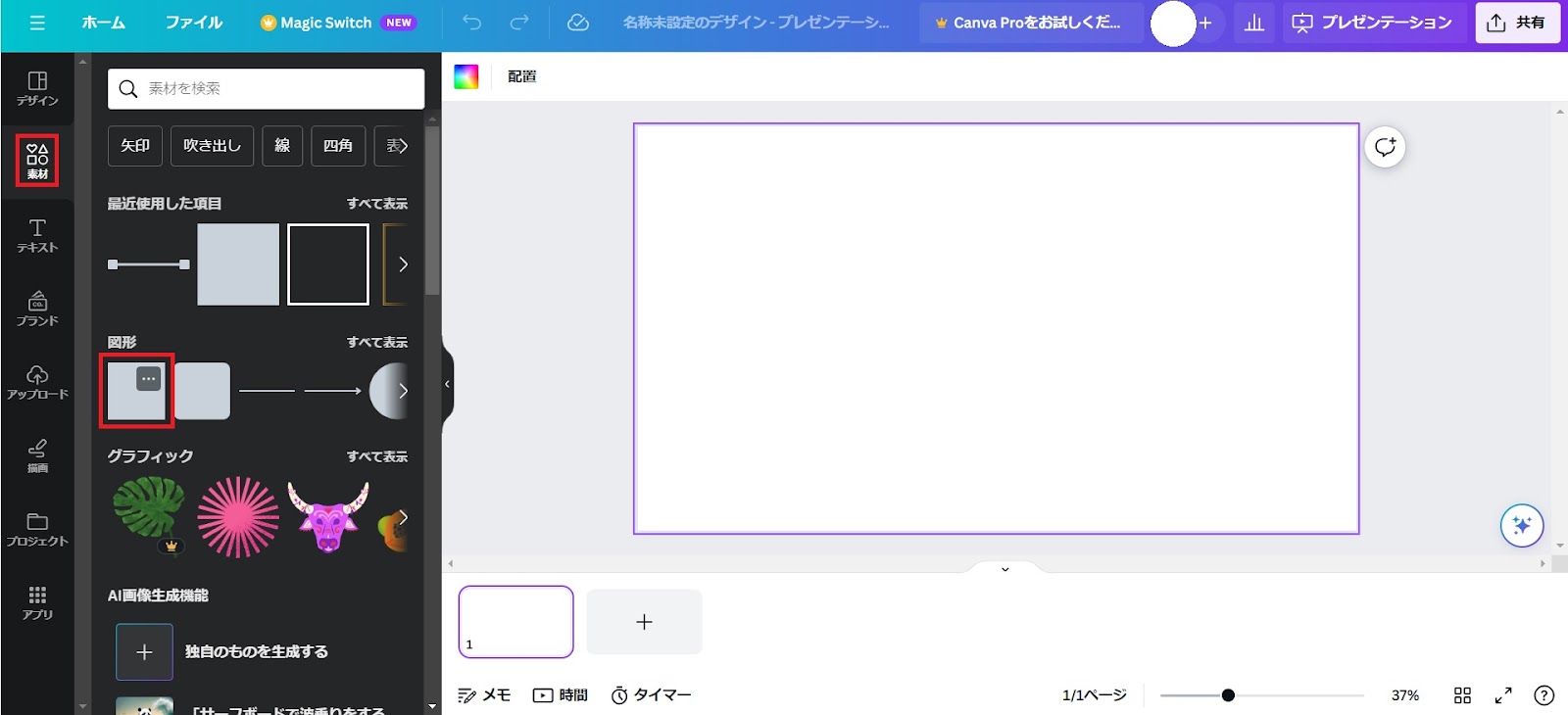Click the redo arrow icon
The image size is (1568, 715).
(519, 23)
